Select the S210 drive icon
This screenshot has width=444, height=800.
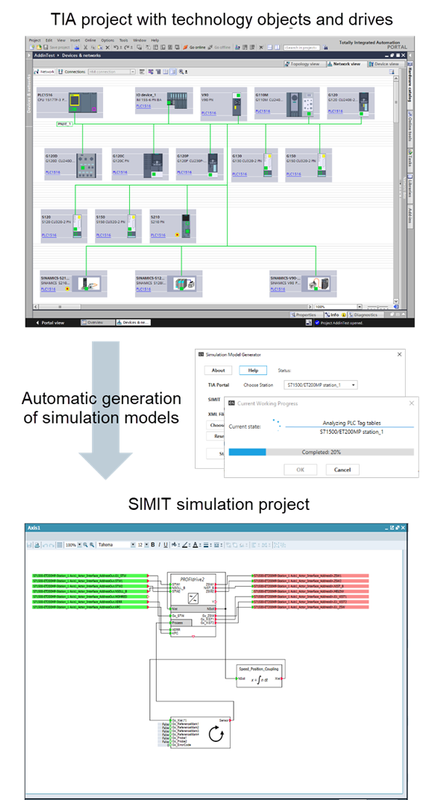click(187, 225)
